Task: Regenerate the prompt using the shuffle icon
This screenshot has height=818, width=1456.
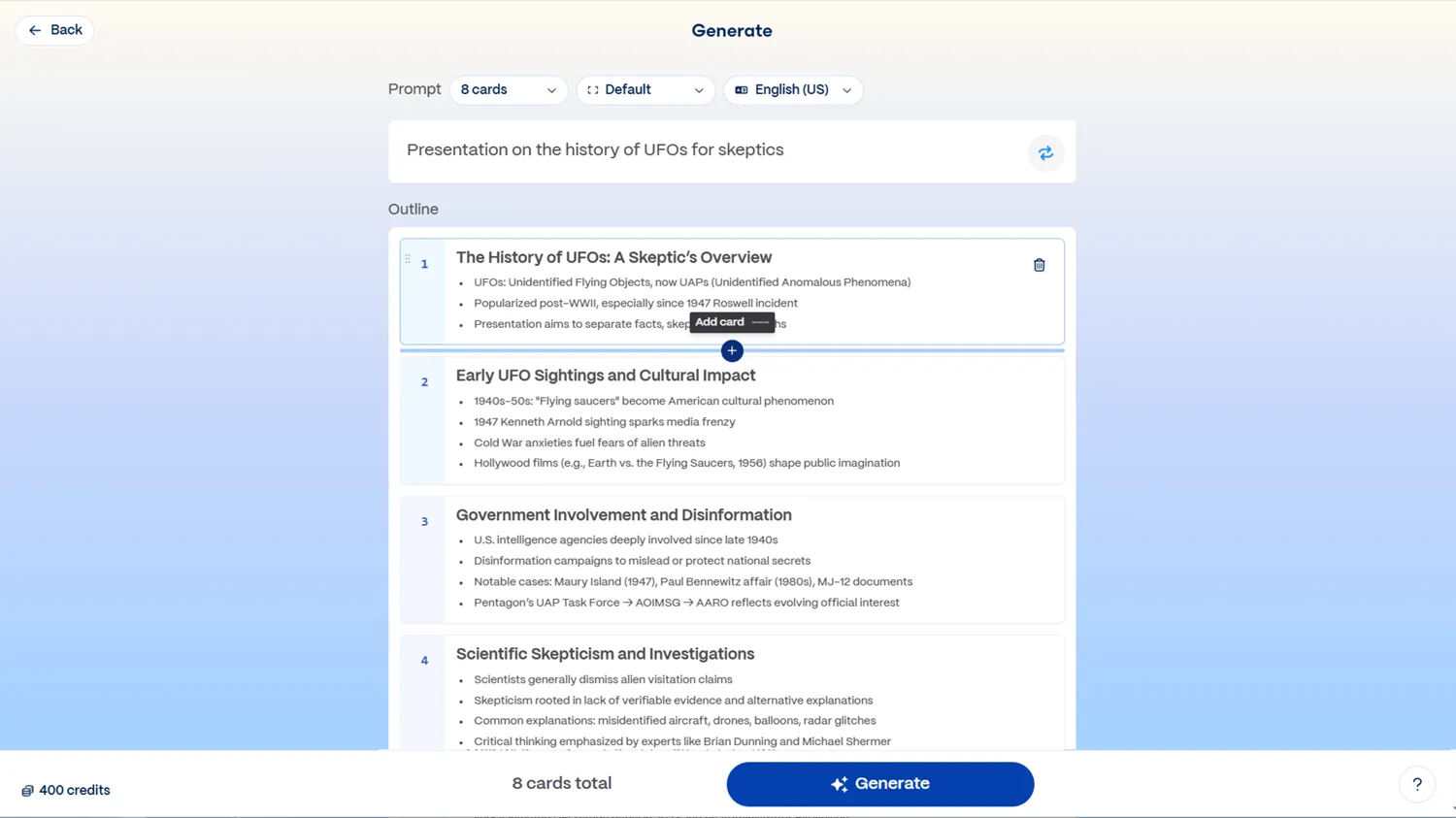Action: (1045, 152)
